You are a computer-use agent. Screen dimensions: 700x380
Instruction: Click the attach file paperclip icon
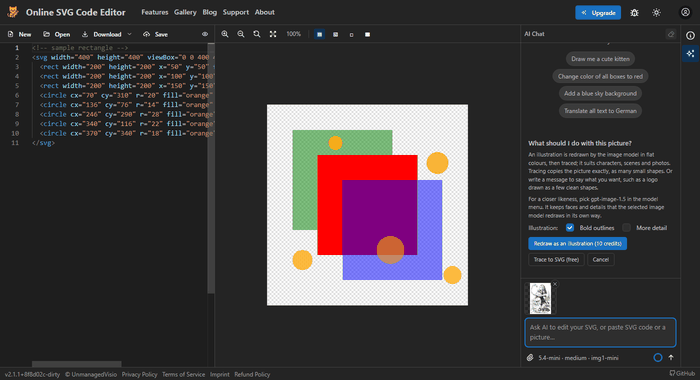click(530, 358)
